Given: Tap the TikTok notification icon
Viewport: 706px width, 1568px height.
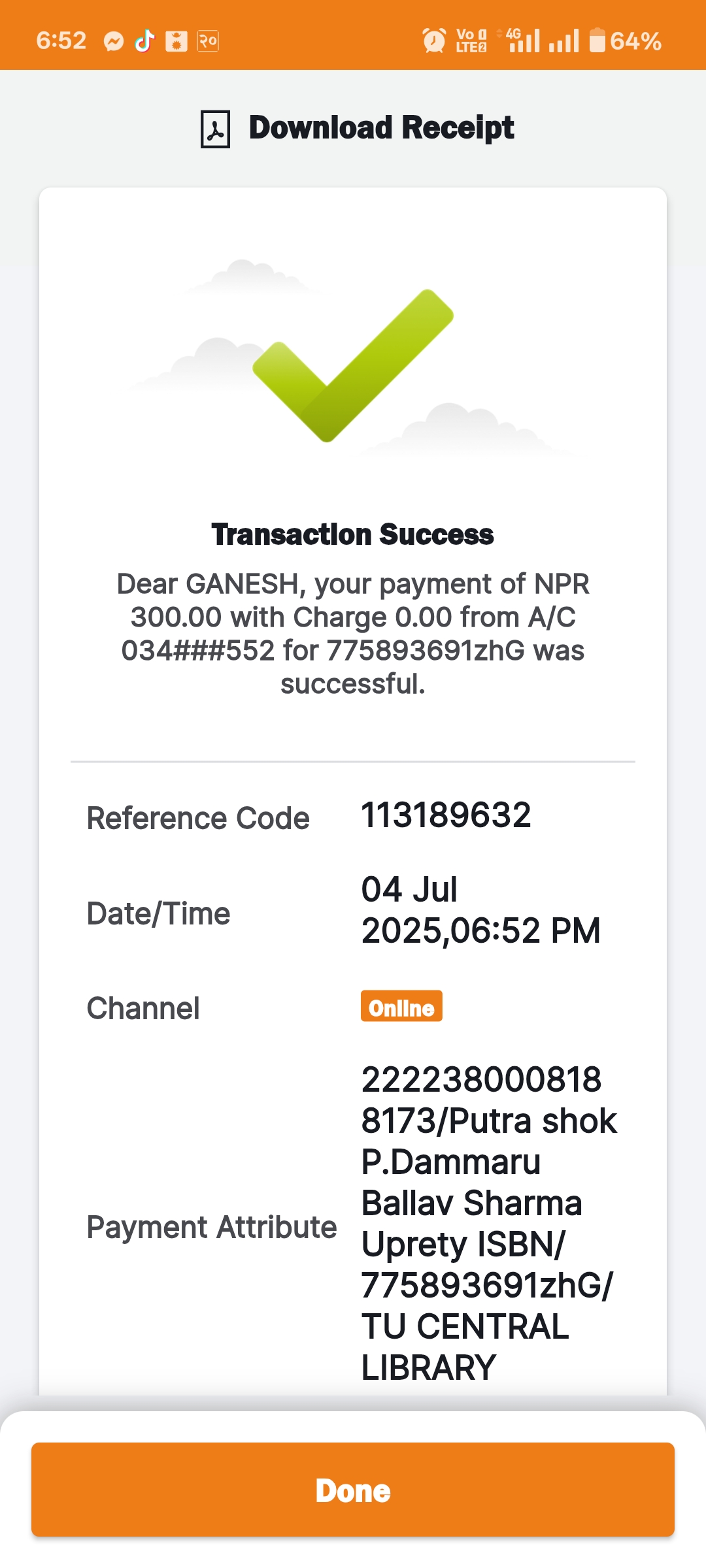Looking at the screenshot, I should 144,41.
